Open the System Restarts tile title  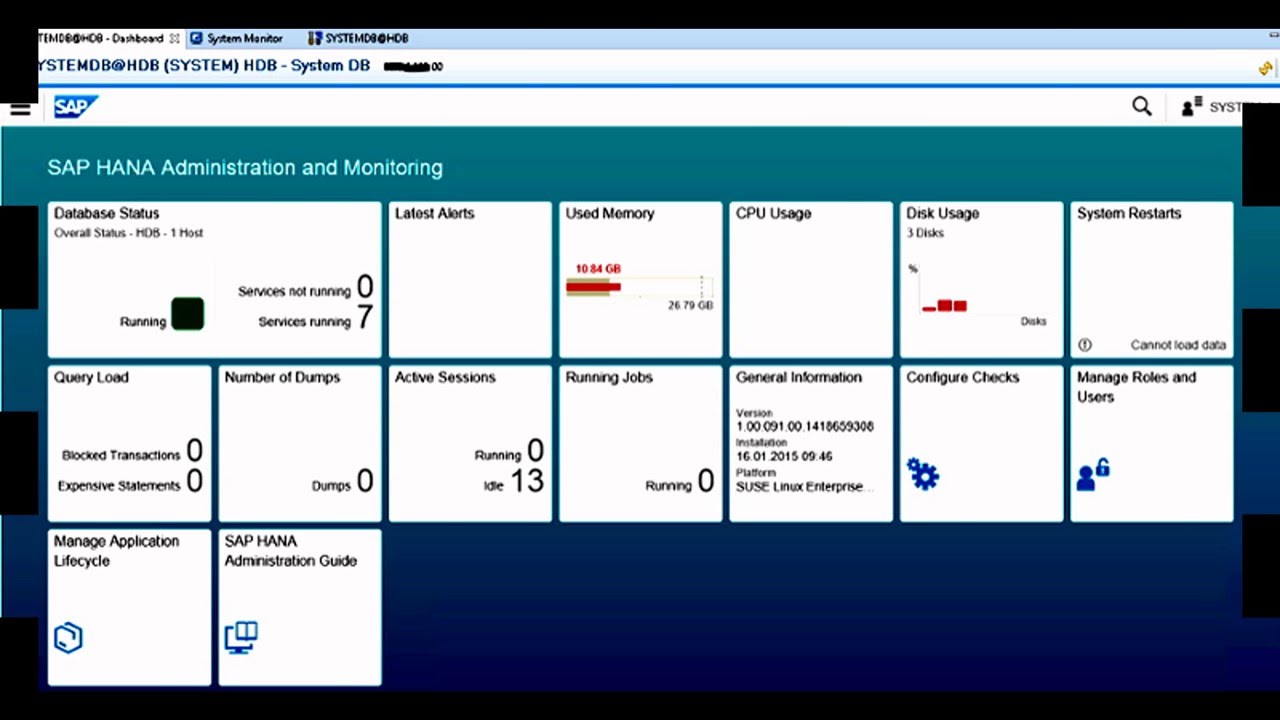pyautogui.click(x=1129, y=213)
